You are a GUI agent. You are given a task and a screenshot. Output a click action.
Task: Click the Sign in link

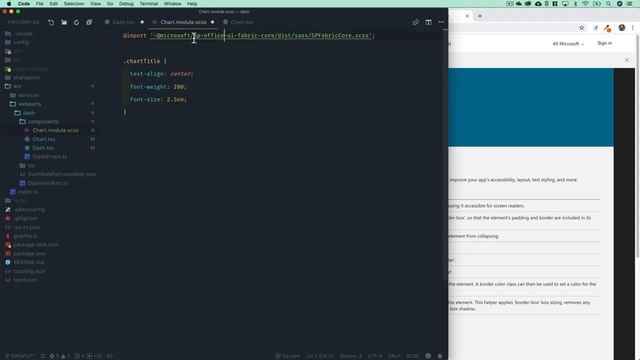point(604,43)
